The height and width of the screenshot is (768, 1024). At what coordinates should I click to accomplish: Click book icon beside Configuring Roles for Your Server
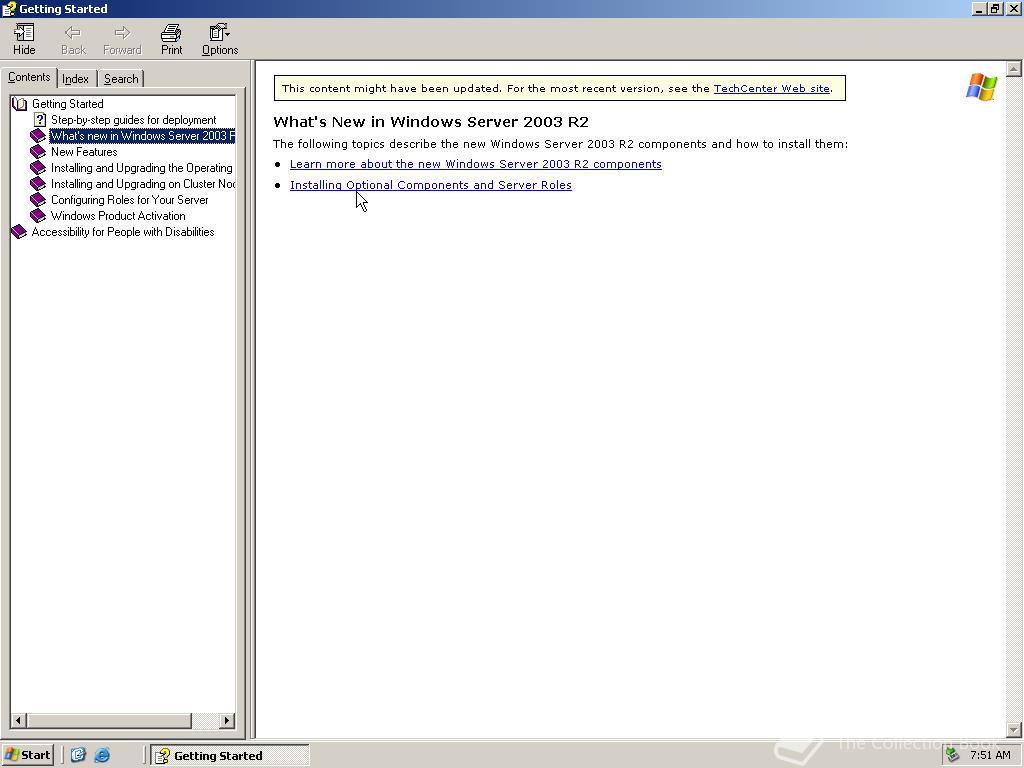[39, 200]
